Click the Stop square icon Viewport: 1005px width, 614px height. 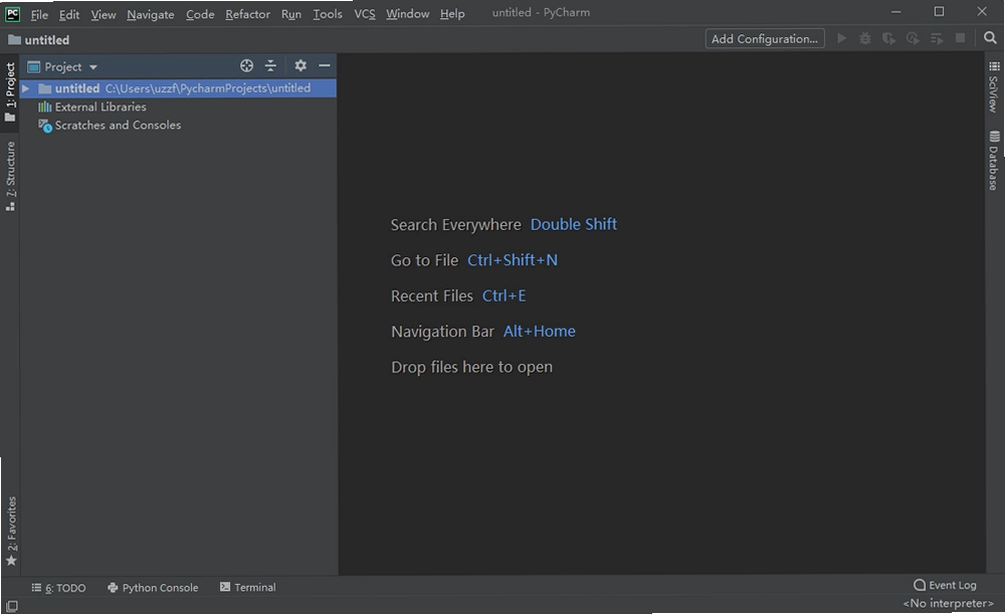tap(960, 38)
